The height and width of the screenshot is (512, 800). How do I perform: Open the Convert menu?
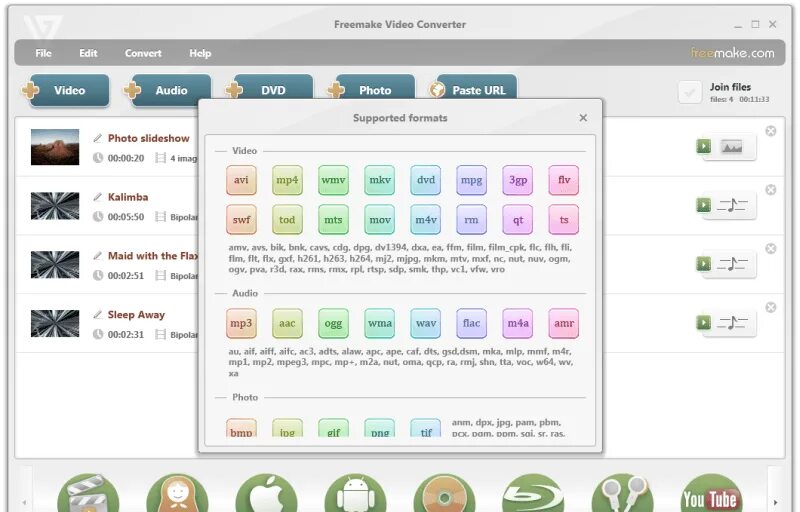[143, 53]
